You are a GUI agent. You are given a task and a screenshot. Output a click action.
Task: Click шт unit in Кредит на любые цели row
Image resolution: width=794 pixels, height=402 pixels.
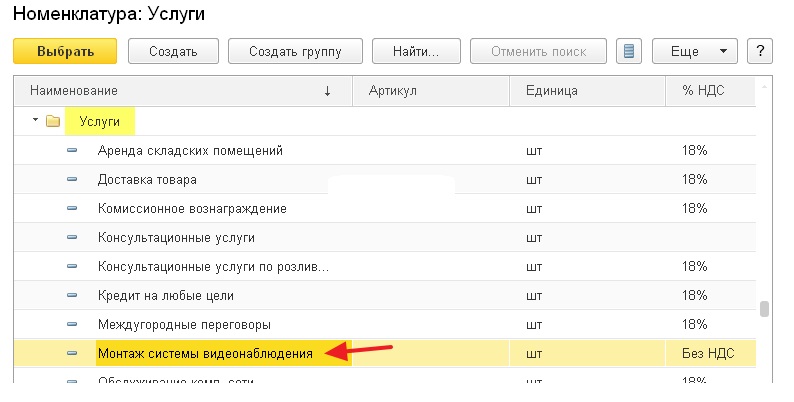point(534,295)
